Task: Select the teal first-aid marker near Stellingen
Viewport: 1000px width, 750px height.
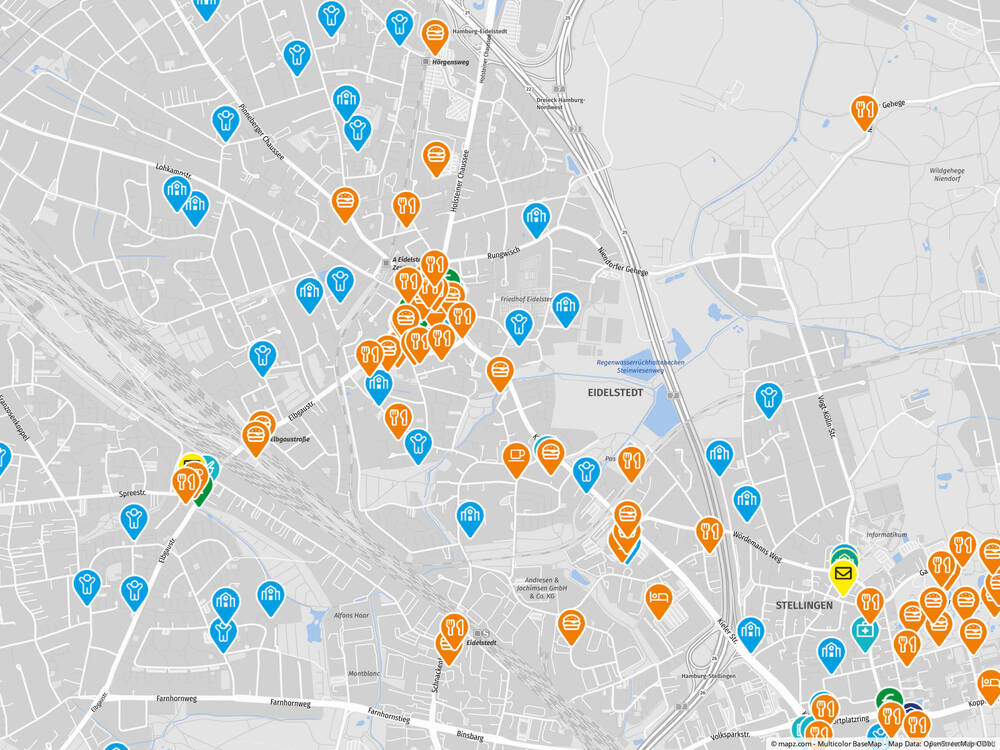Action: (864, 632)
